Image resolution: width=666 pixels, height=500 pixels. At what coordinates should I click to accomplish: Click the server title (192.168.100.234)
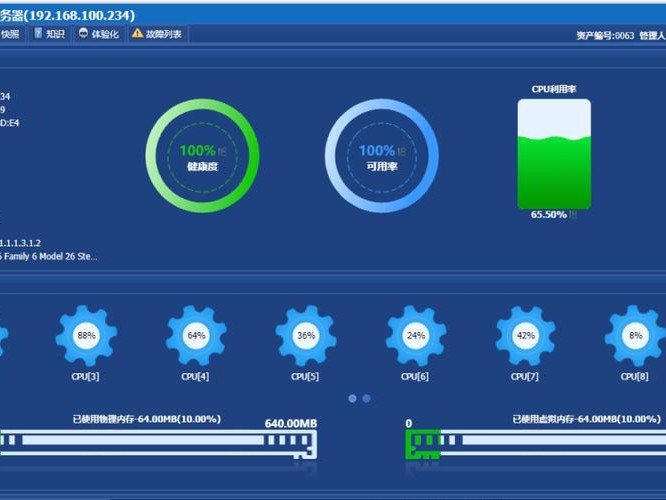(x=68, y=16)
